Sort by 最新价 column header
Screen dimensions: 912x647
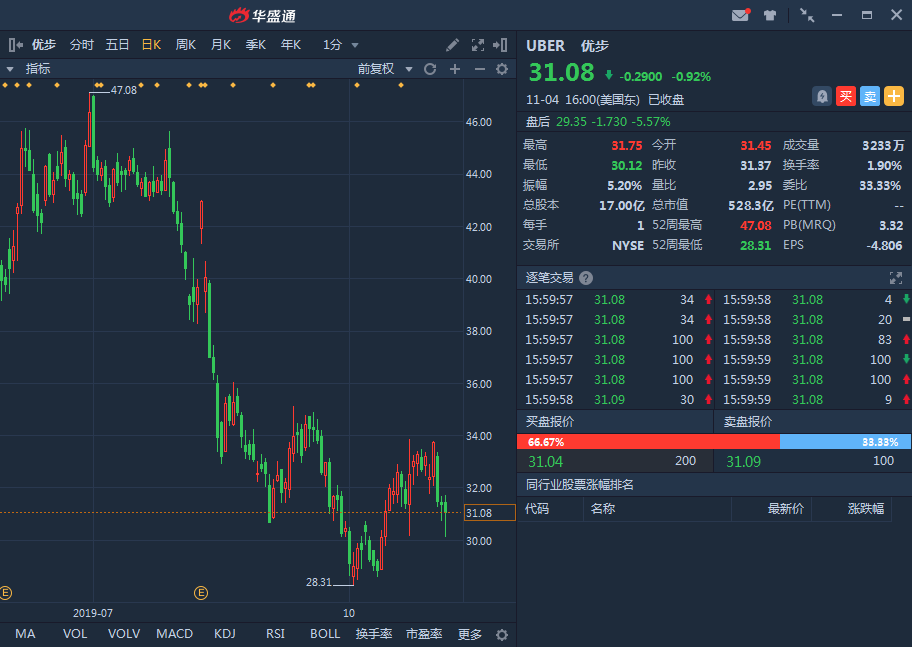786,509
